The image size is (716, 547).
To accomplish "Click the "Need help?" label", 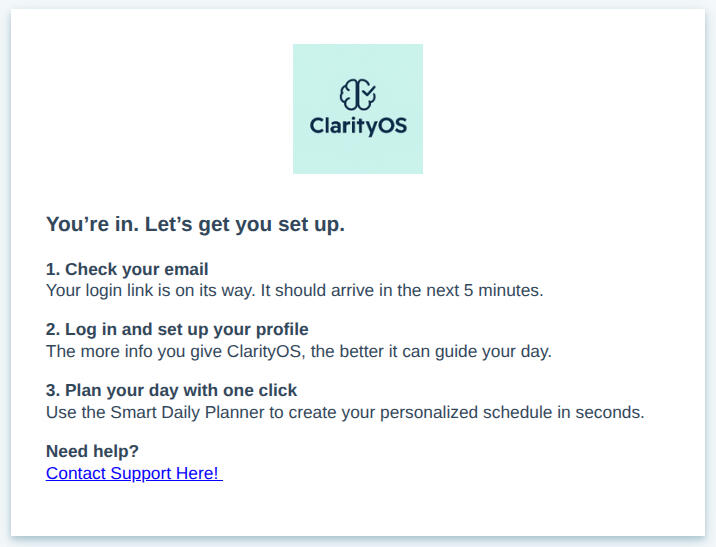I will (92, 451).
